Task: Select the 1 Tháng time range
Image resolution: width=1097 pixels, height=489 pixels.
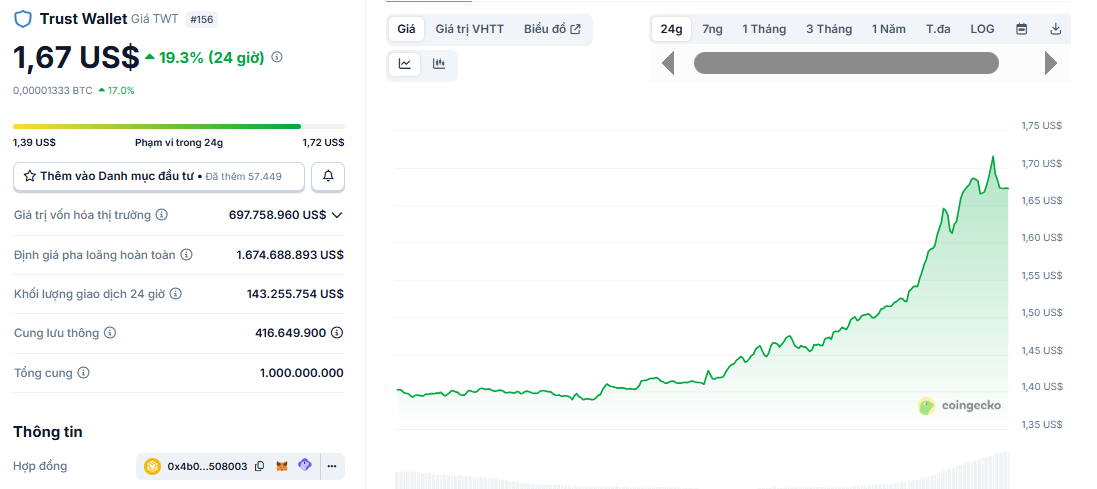Action: (764, 29)
